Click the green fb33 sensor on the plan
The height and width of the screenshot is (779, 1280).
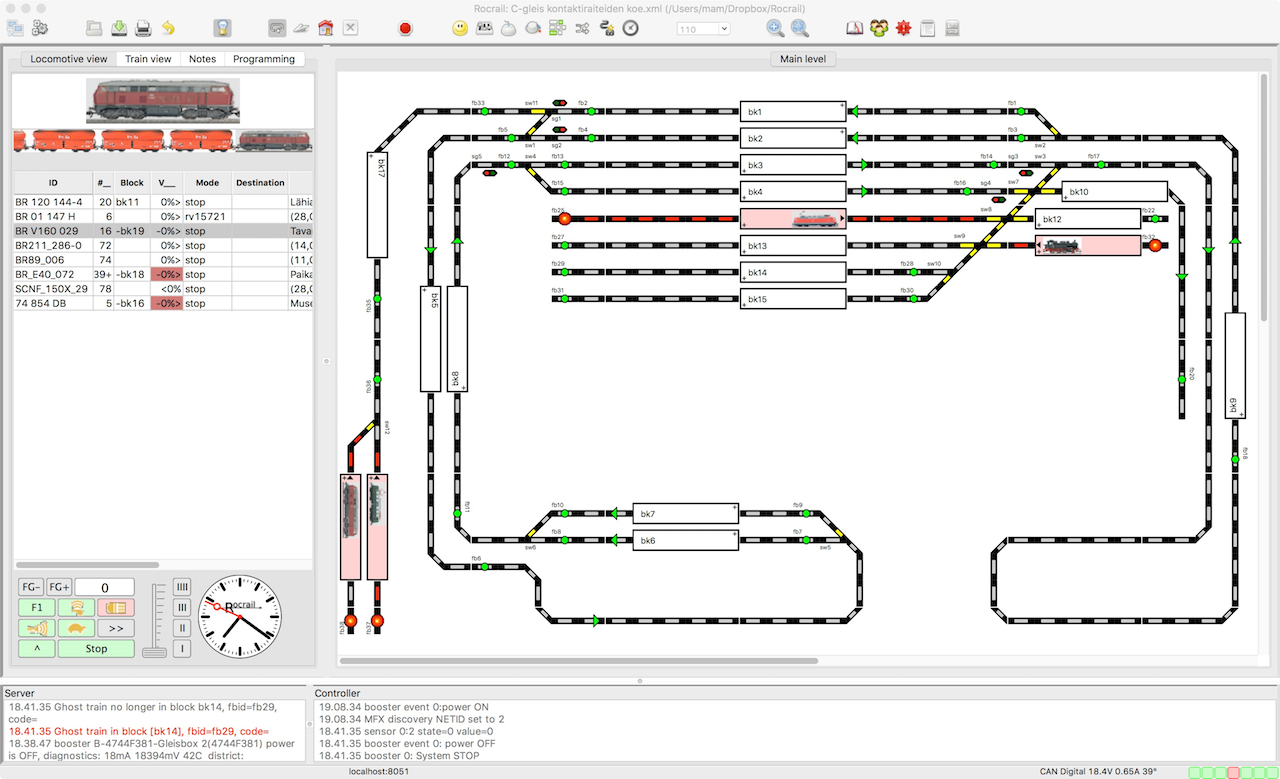(484, 111)
